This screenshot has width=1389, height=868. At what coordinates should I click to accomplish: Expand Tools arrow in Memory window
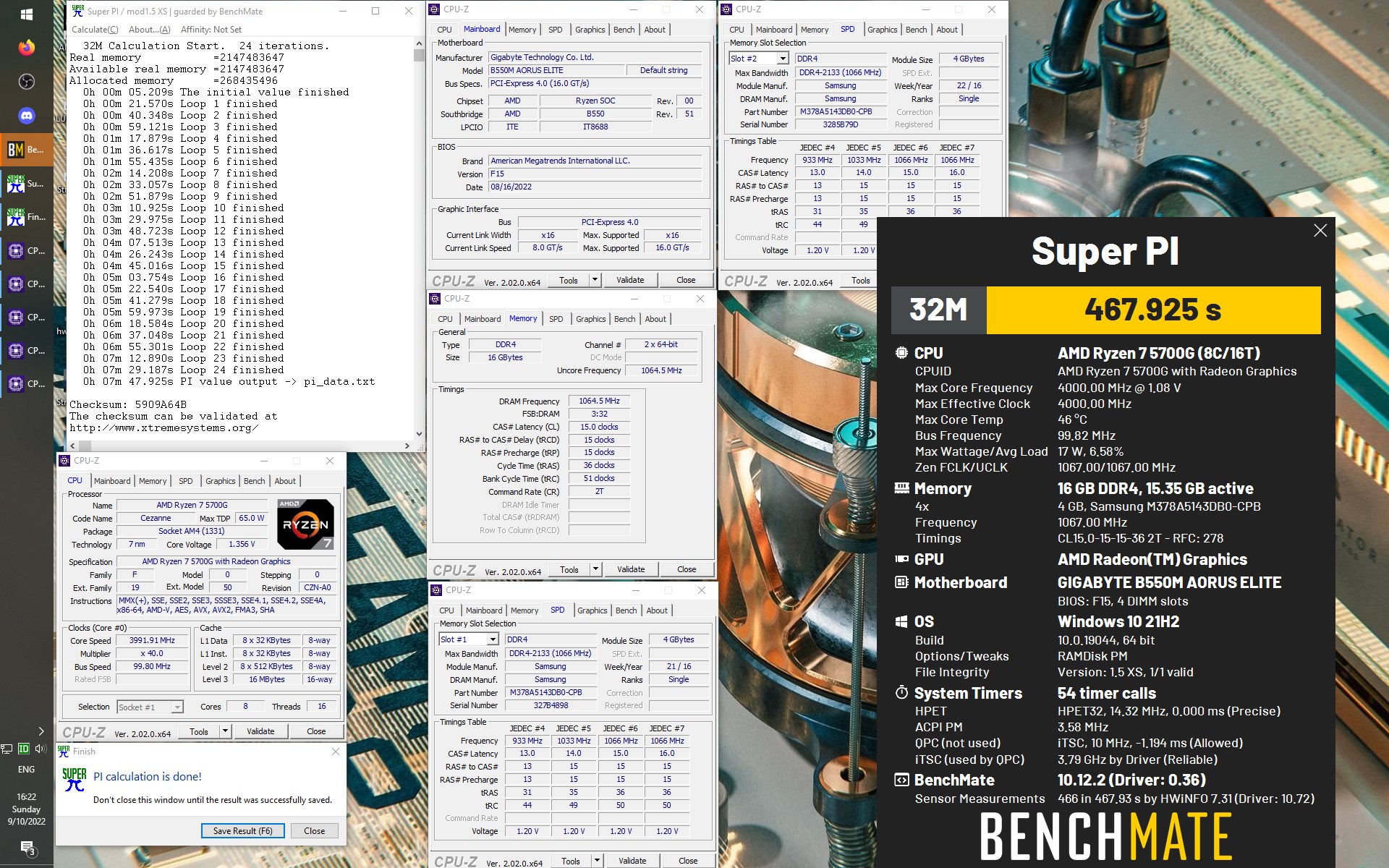click(595, 569)
